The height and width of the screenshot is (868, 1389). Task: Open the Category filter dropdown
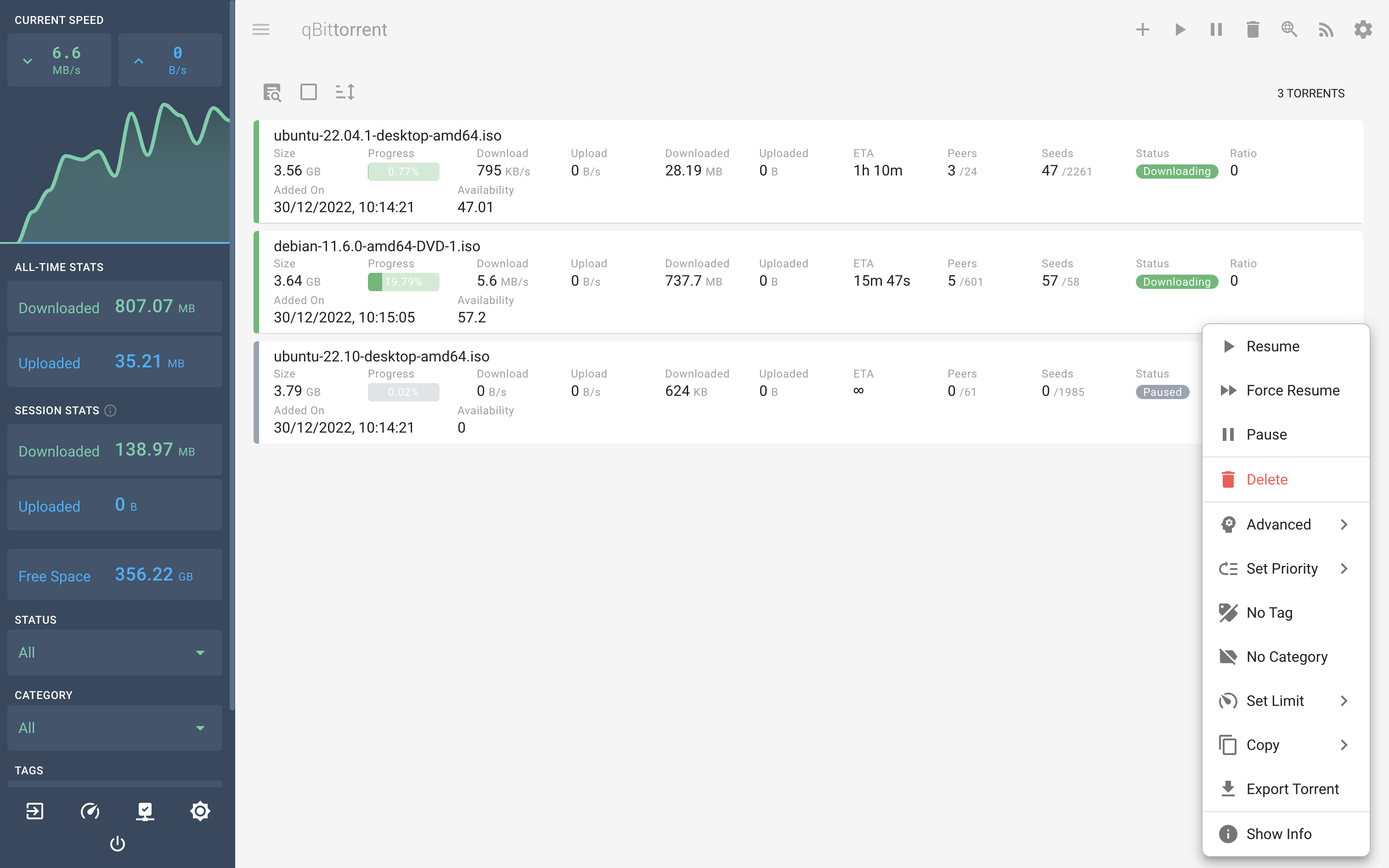(114, 728)
